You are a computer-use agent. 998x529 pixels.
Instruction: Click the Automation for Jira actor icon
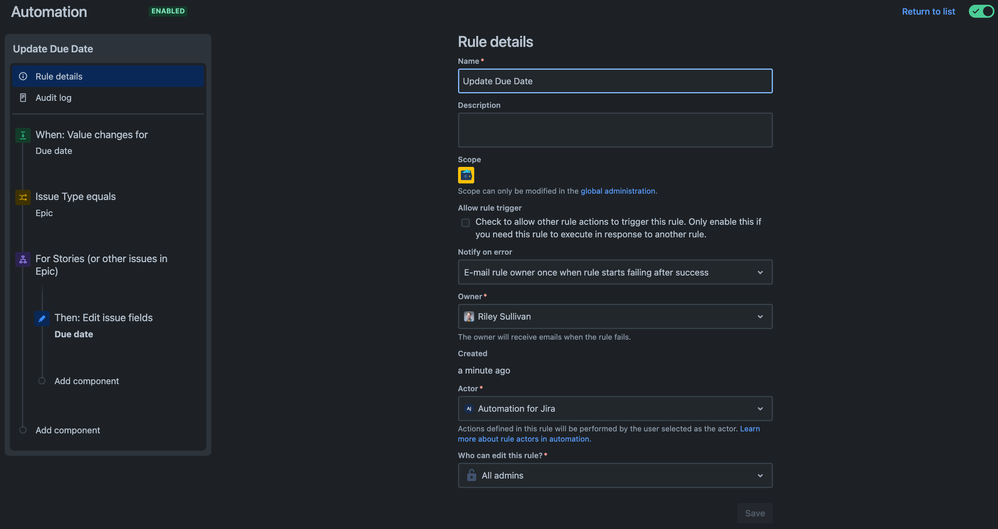coord(469,409)
